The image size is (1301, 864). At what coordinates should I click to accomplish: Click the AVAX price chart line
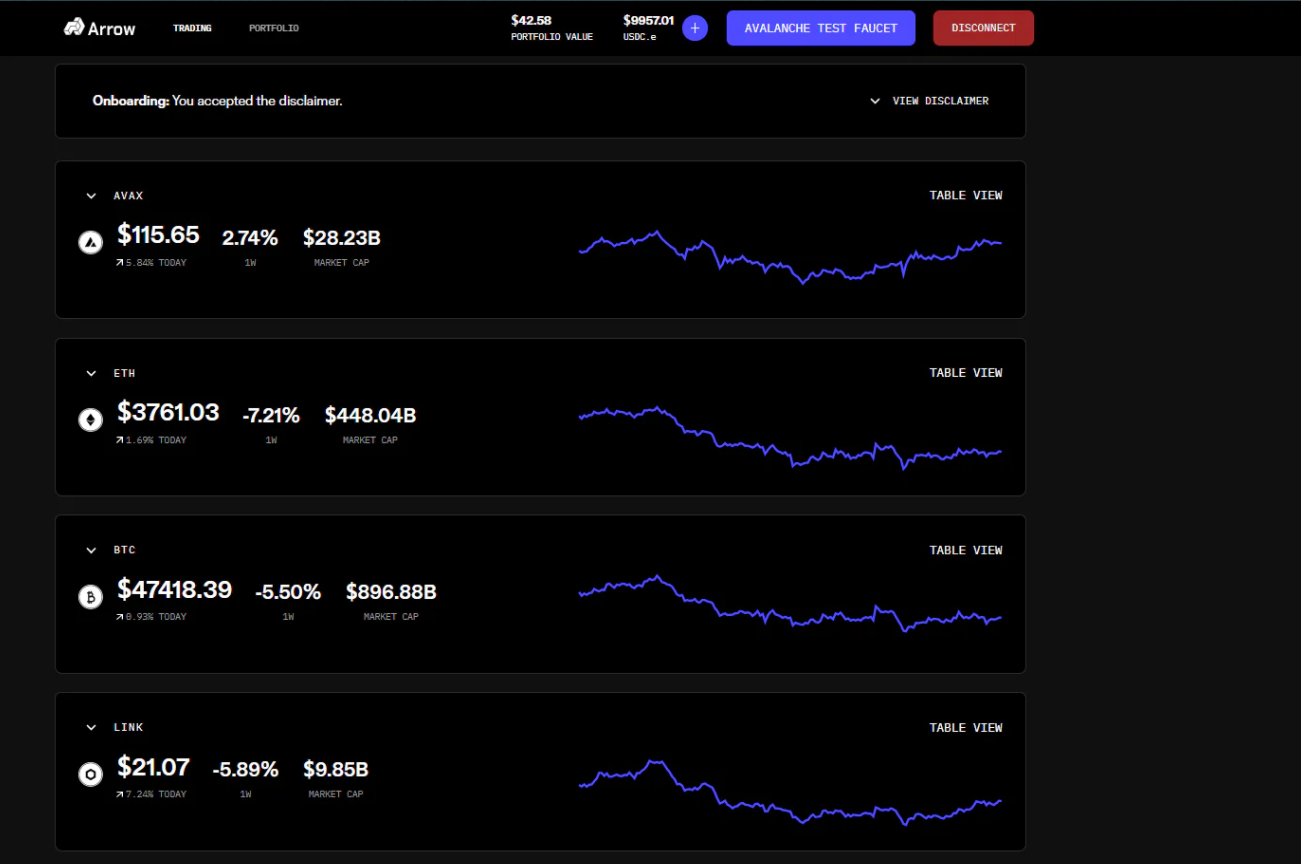[x=760, y=264]
